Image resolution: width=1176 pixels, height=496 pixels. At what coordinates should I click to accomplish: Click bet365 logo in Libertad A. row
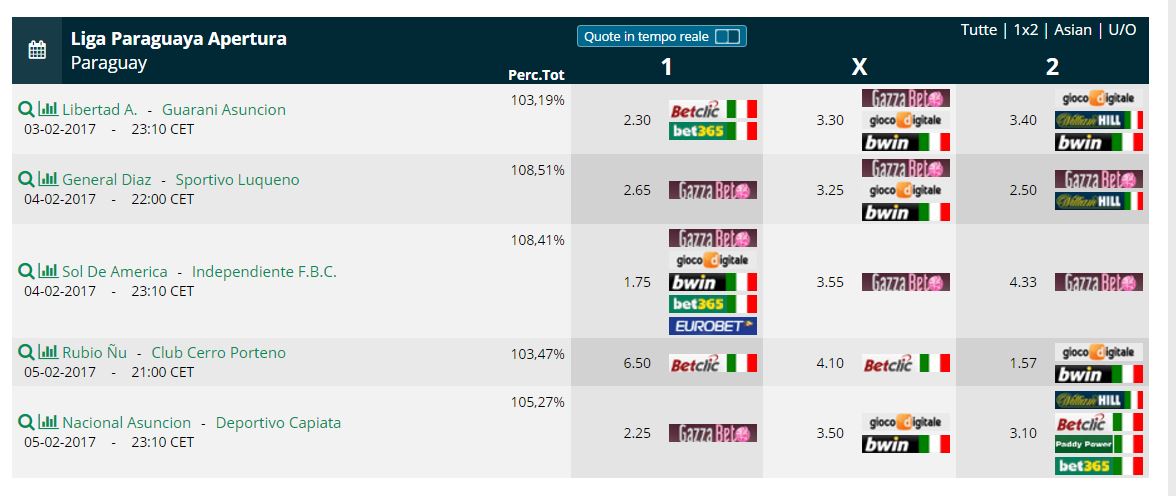(x=712, y=131)
